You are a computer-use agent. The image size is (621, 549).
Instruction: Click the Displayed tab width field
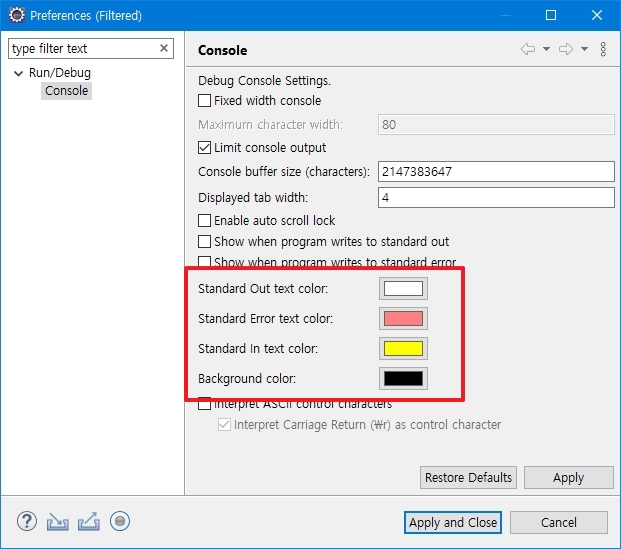click(x=496, y=197)
